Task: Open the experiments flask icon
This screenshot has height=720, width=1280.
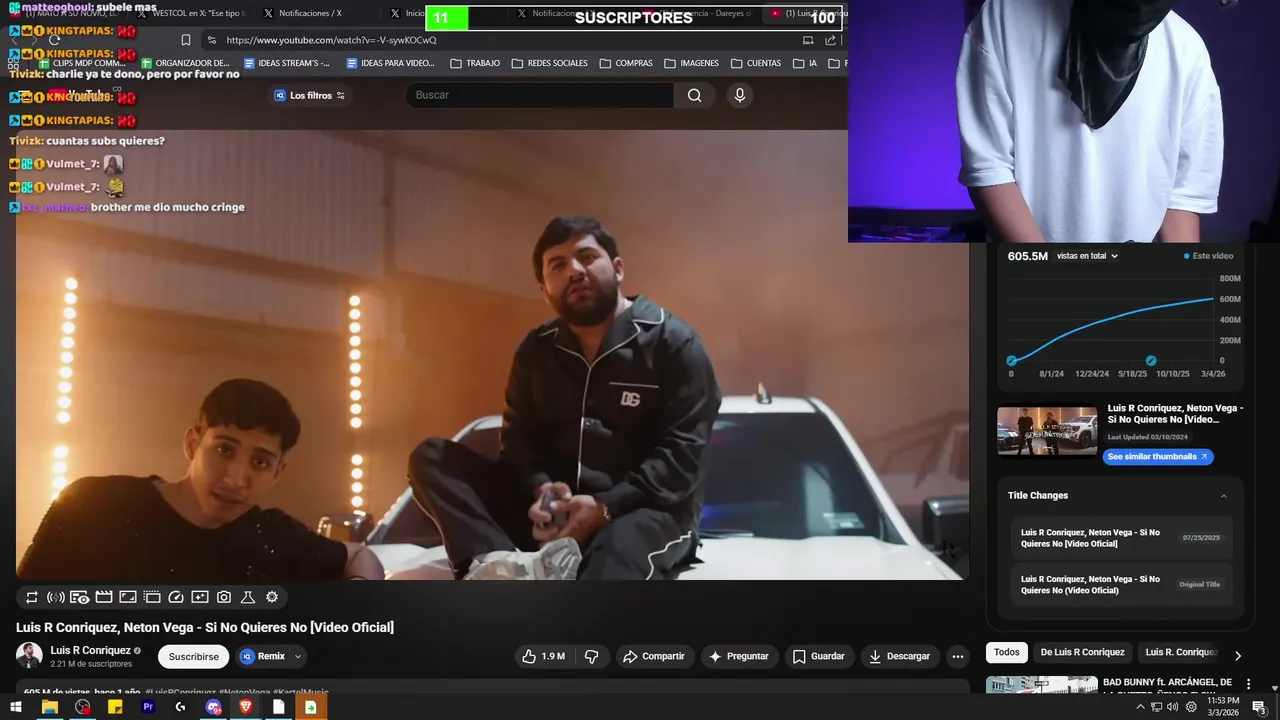Action: coord(248,597)
